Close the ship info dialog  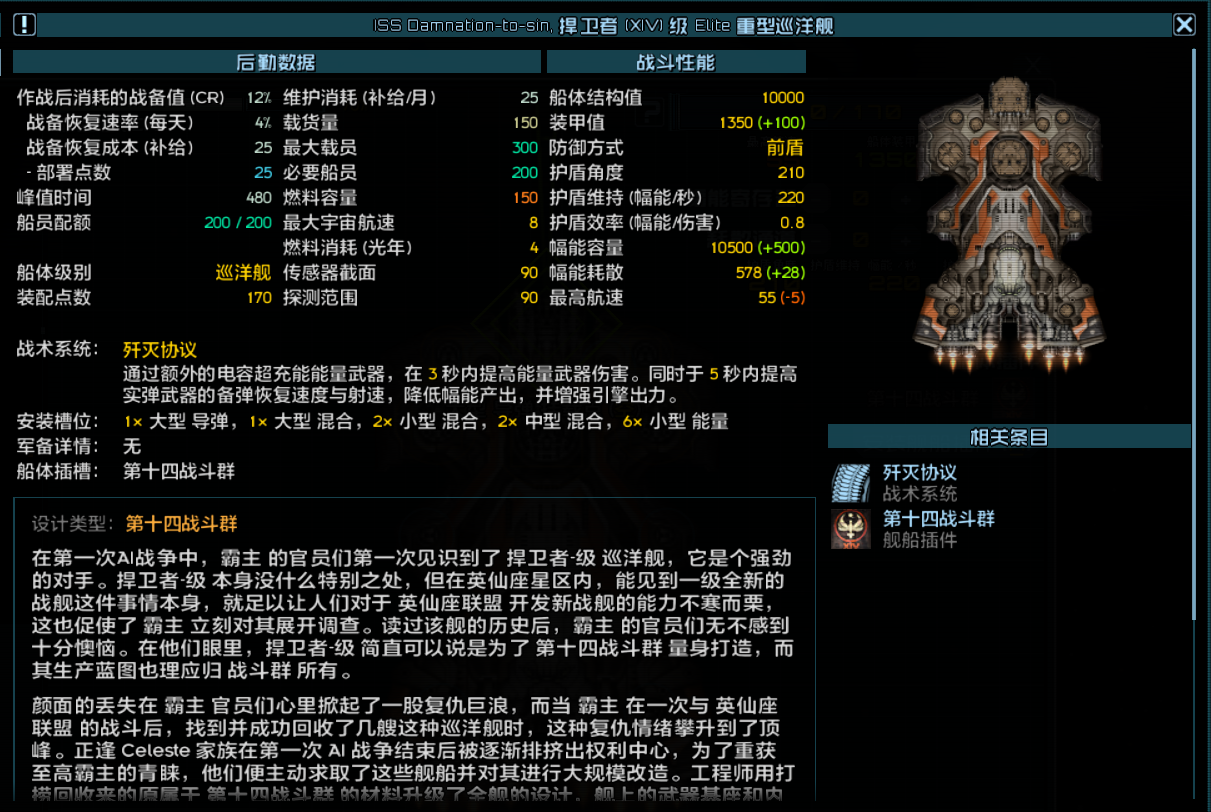point(1184,25)
